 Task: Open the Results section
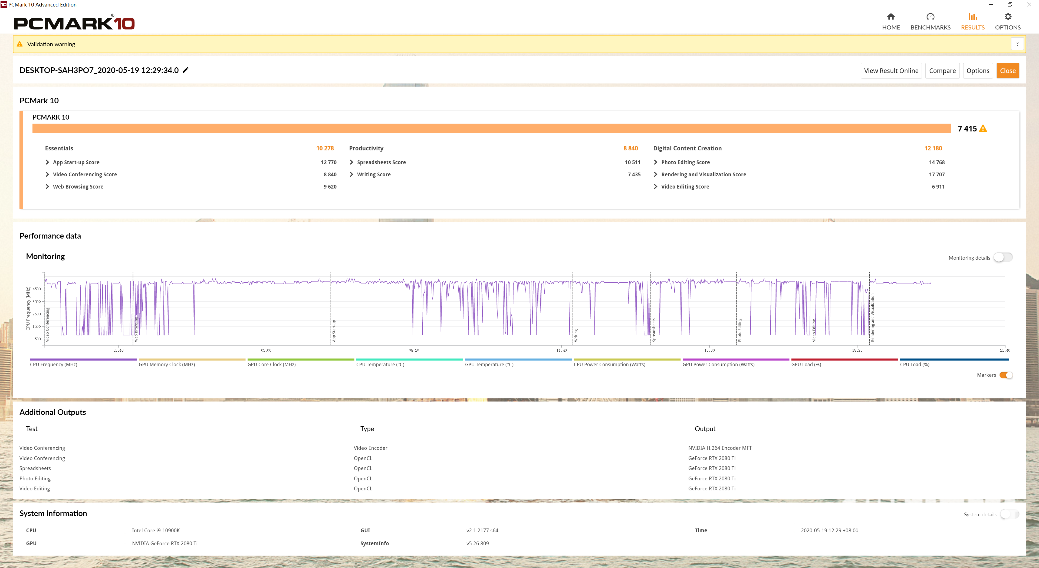[973, 21]
